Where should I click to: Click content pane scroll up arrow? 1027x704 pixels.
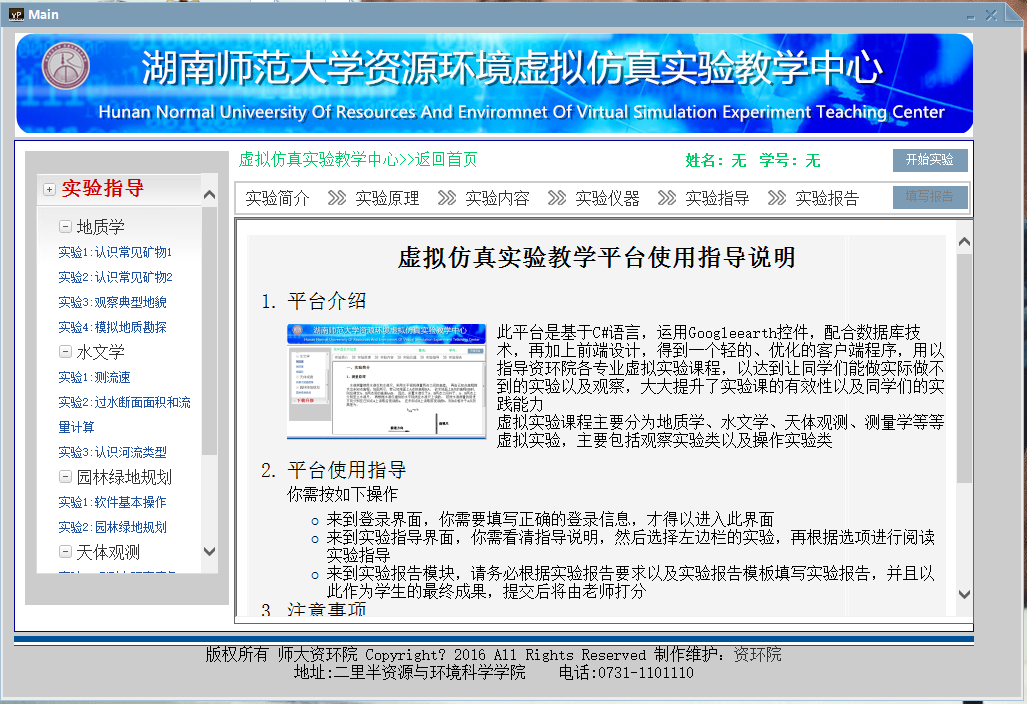point(964,242)
